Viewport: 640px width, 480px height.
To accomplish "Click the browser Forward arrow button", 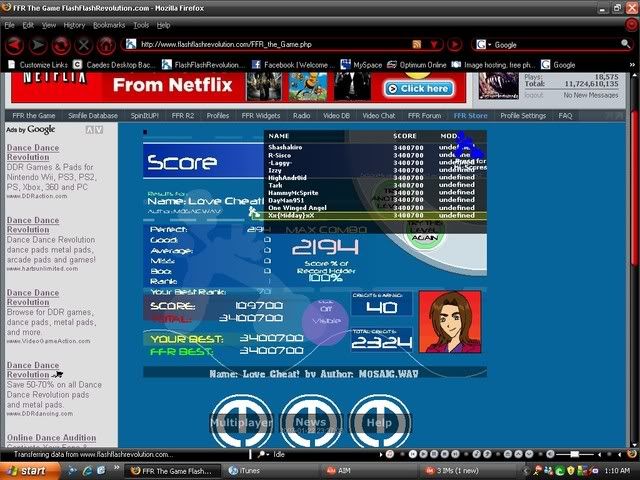I will (x=38, y=44).
